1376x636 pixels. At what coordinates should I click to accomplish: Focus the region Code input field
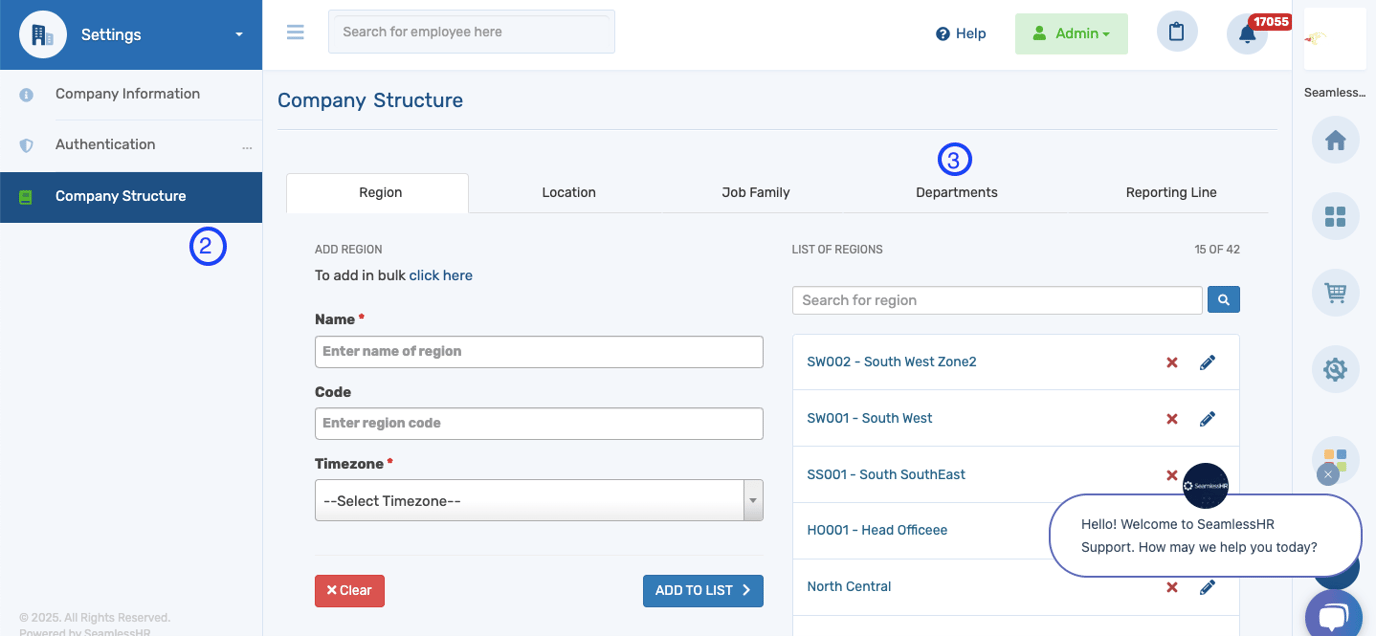click(x=539, y=424)
